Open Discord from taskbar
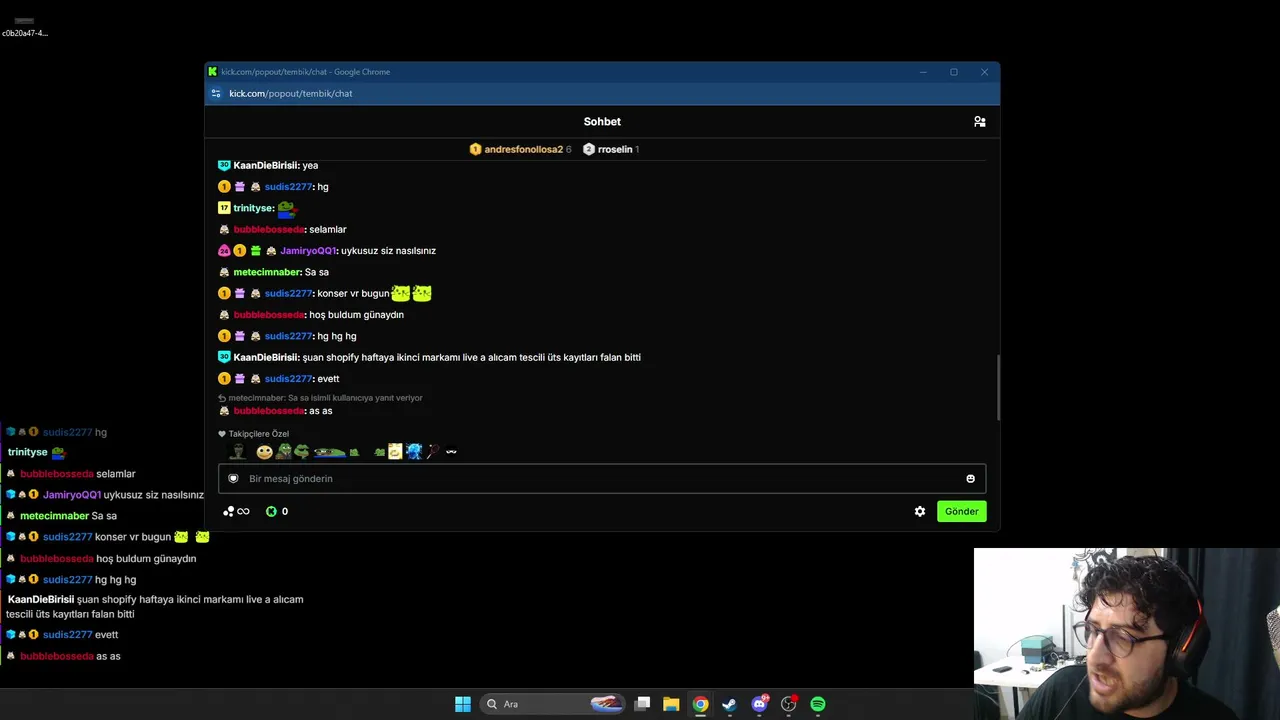This screenshot has height=720, width=1280. coord(759,704)
